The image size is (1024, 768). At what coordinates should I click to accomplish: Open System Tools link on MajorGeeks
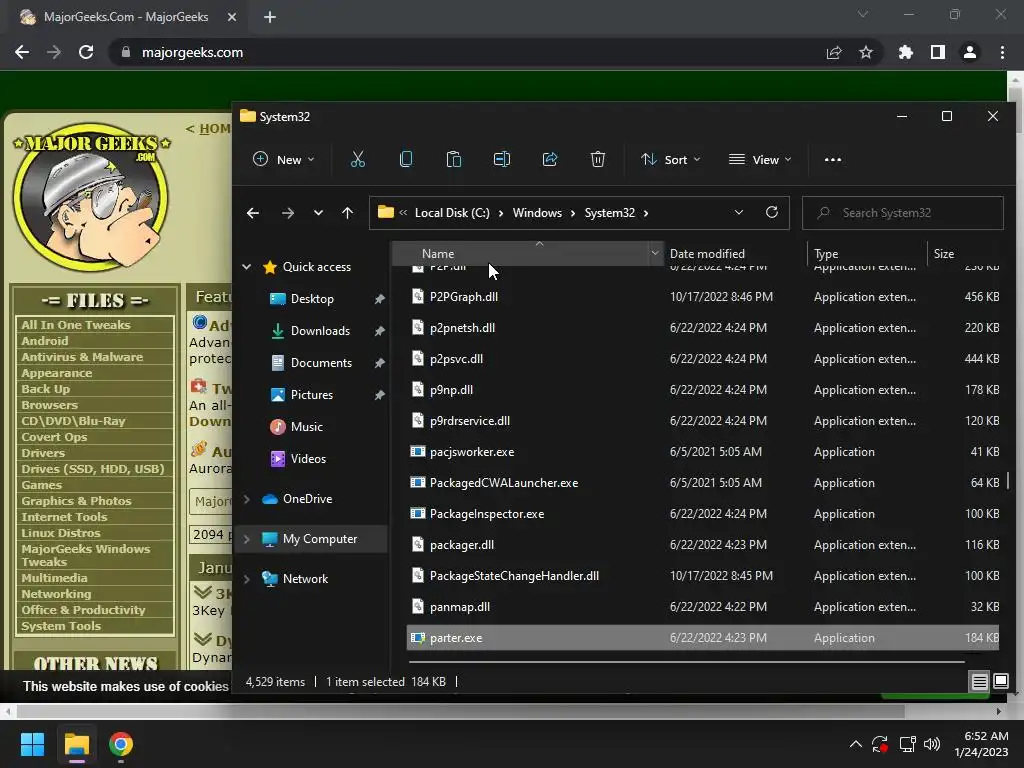click(61, 626)
